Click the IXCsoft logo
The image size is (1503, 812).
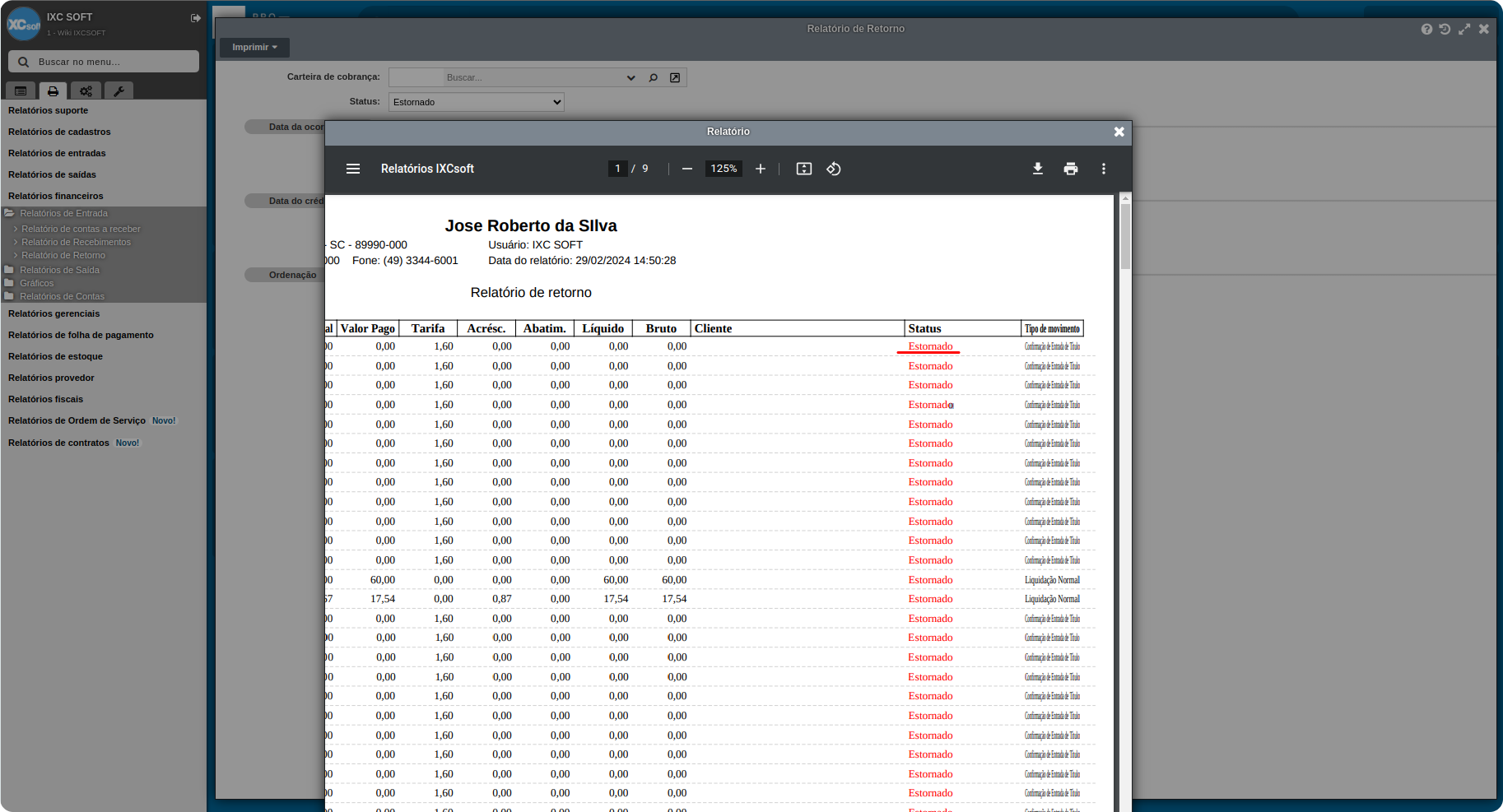[23, 24]
